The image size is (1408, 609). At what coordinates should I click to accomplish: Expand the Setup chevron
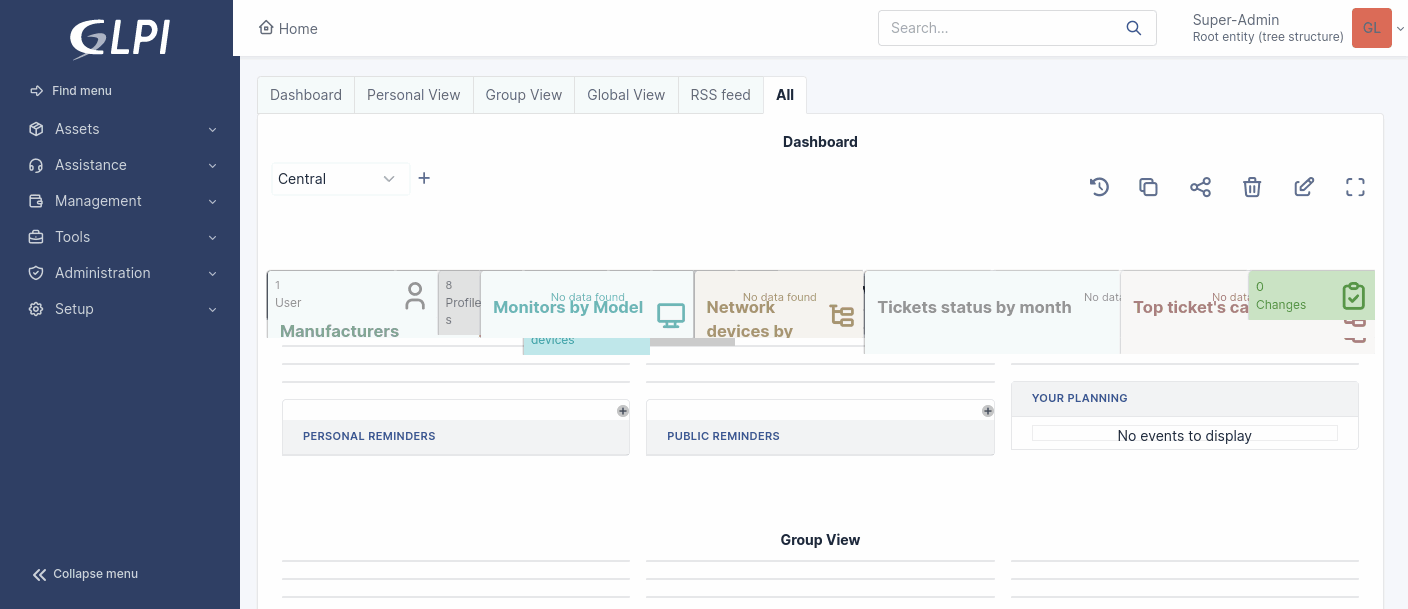(212, 310)
